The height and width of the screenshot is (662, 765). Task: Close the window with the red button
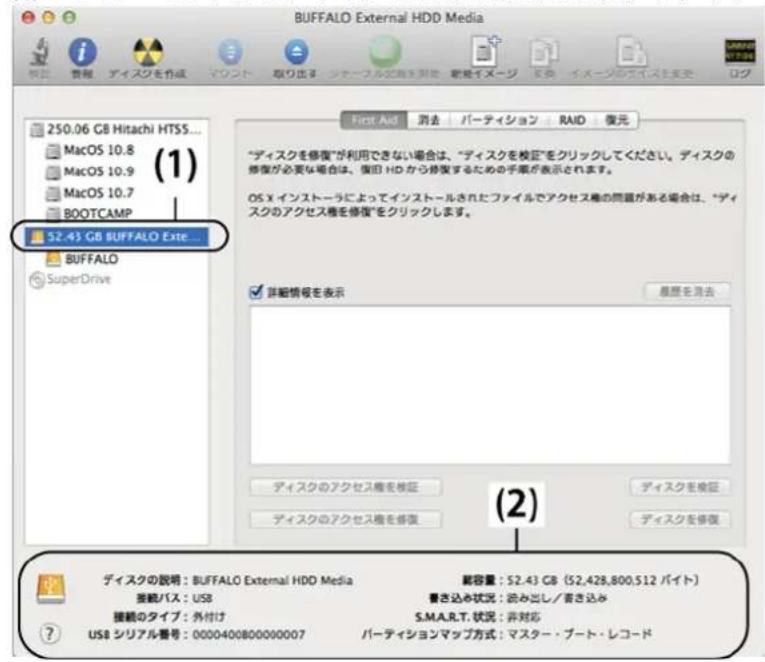[28, 18]
